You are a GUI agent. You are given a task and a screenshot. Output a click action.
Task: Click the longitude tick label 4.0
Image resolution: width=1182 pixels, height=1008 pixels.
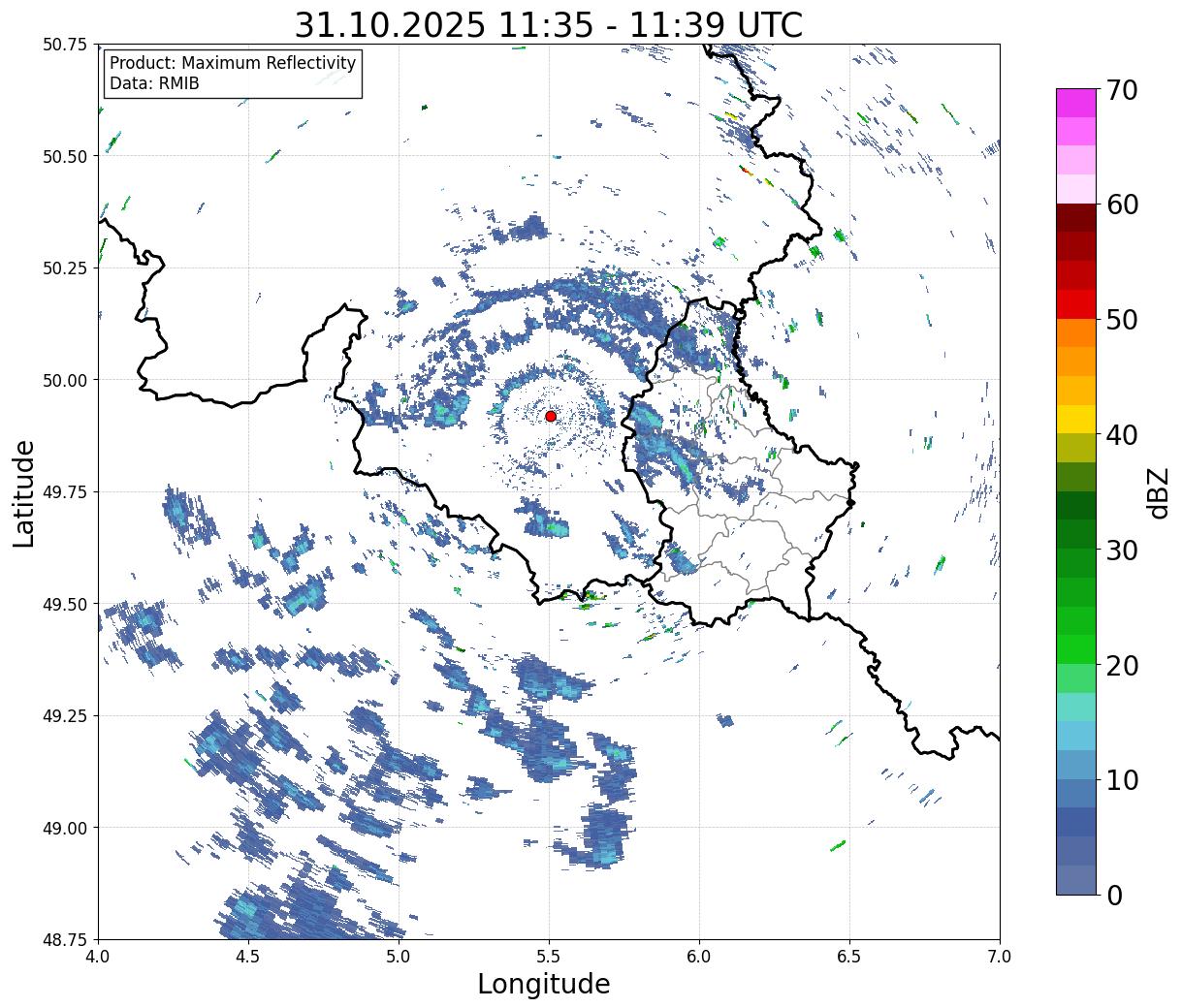(99, 957)
